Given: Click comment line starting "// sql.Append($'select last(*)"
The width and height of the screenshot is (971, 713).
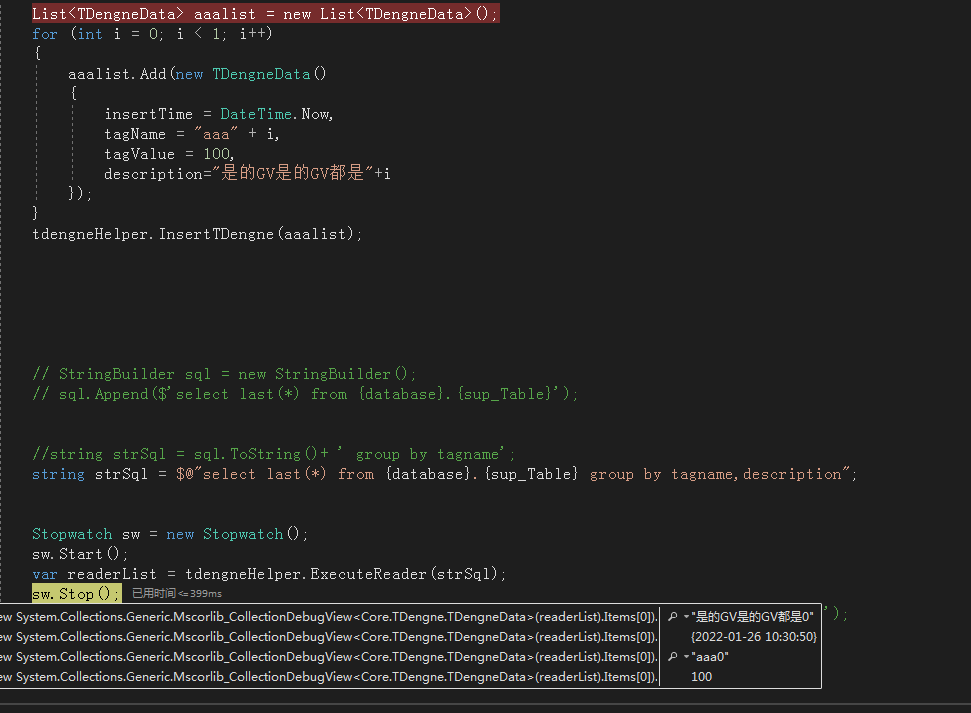Looking at the screenshot, I should pos(305,394).
